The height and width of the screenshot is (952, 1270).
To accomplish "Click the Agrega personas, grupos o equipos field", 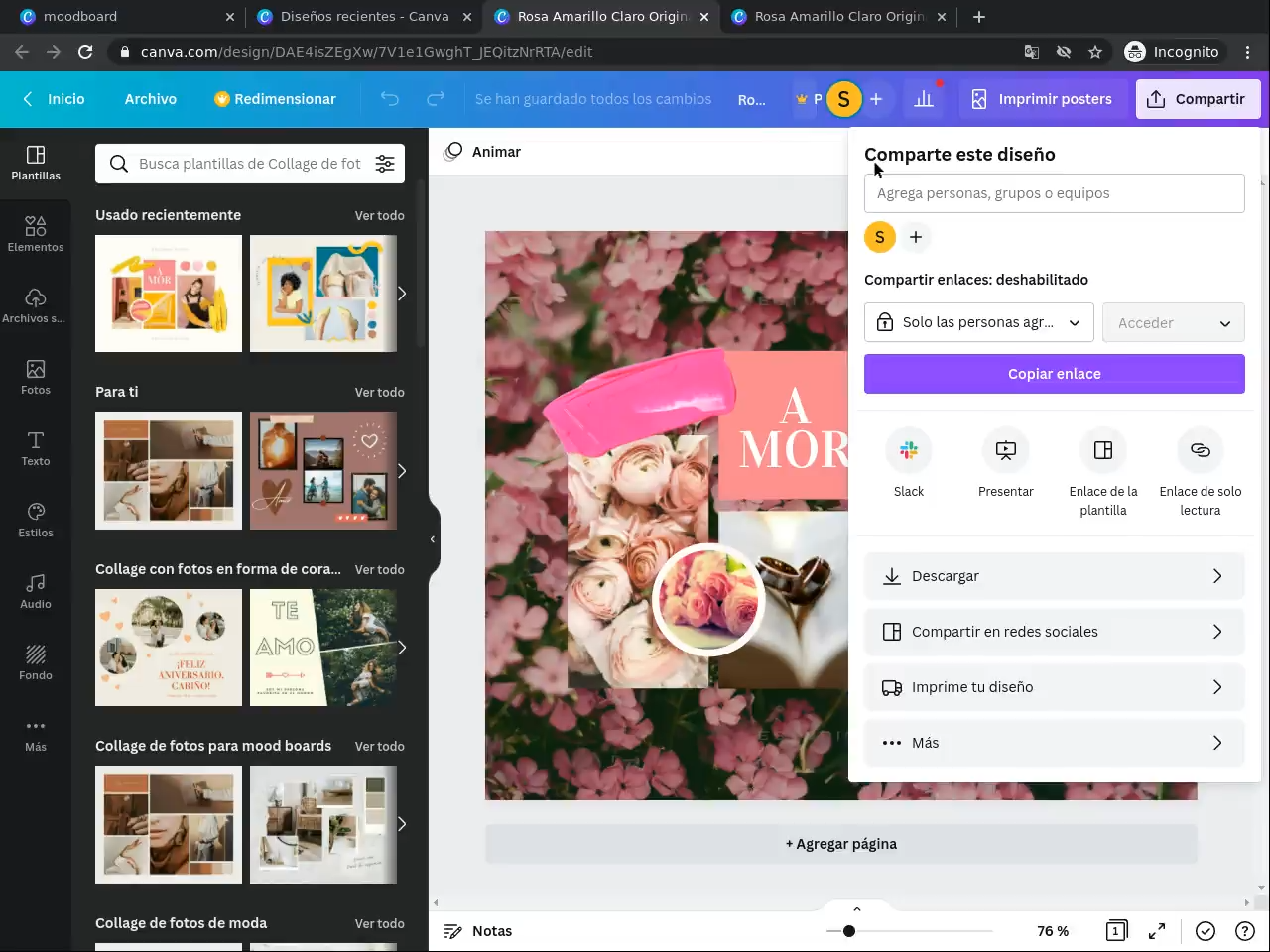I will (1055, 193).
